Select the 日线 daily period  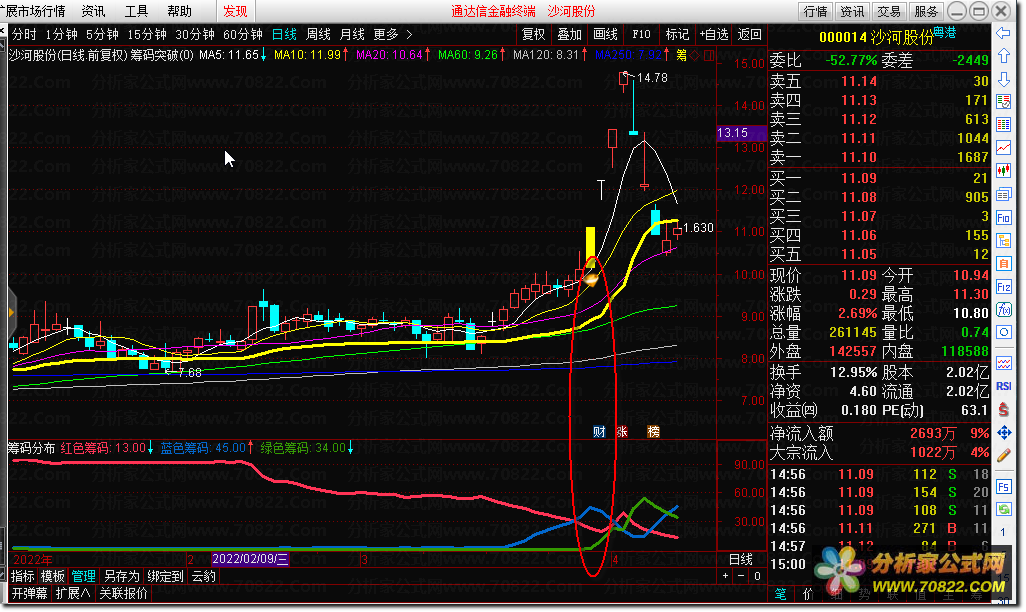pos(284,34)
